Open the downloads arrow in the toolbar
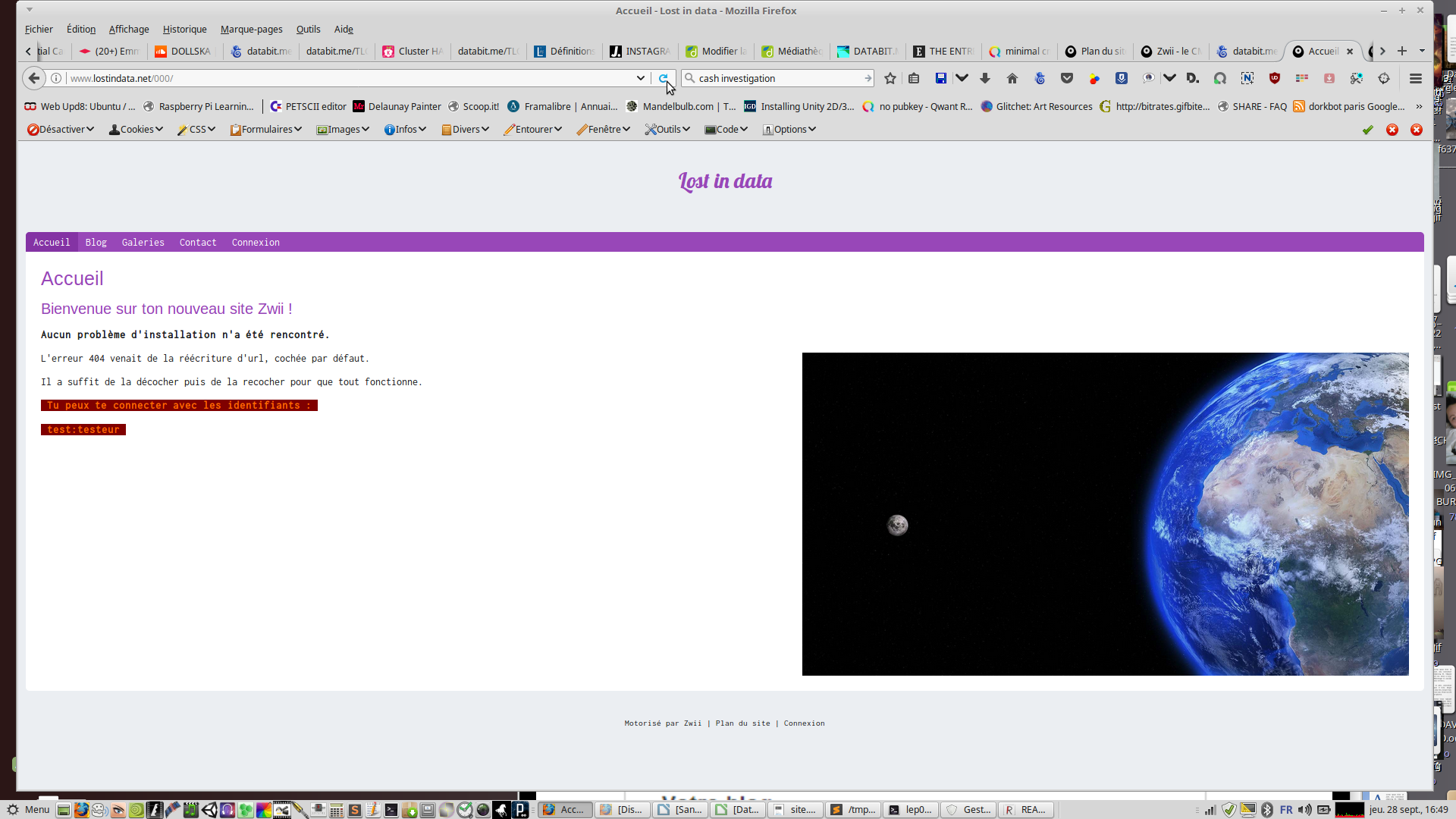1456x819 pixels. 985,78
